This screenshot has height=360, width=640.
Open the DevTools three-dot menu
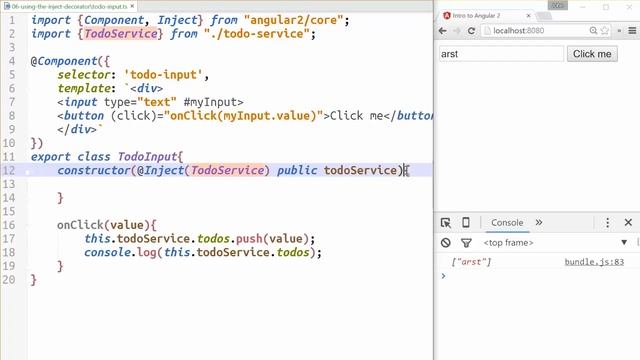[x=607, y=222]
